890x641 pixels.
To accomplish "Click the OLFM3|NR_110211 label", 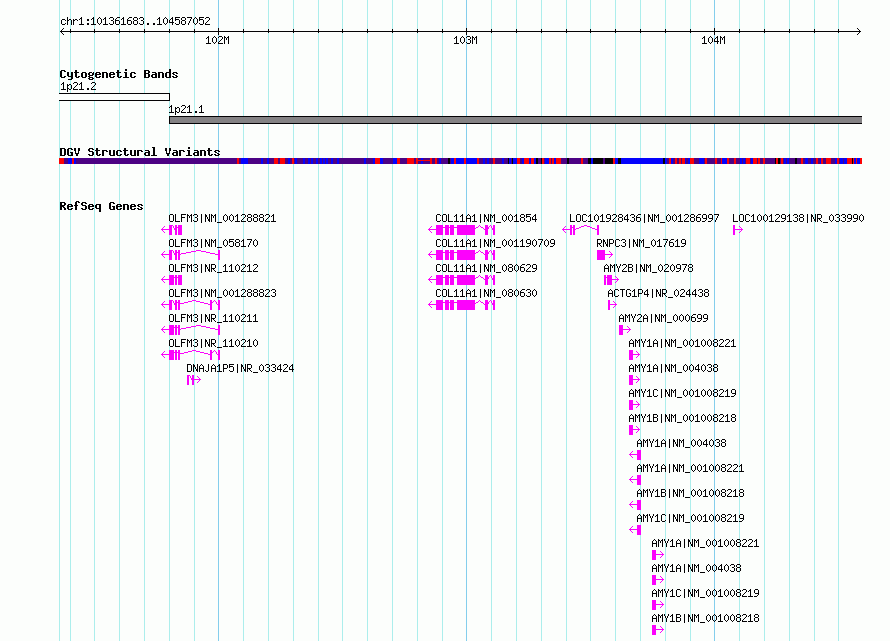I will 213,318.
